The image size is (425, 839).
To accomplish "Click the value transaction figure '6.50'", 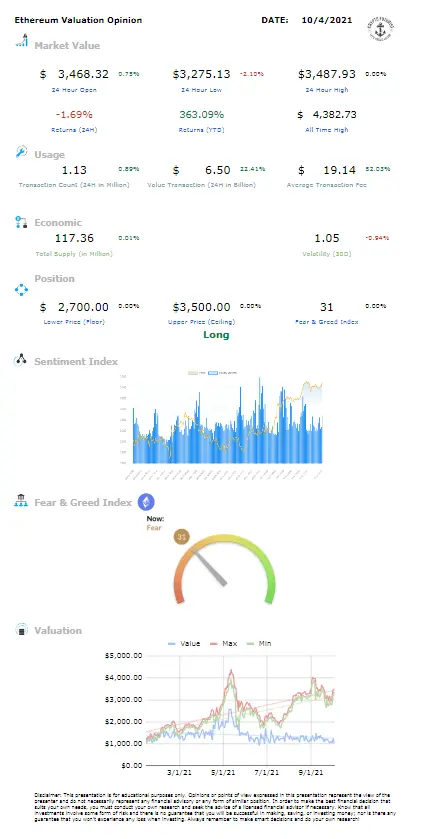I will (x=218, y=170).
